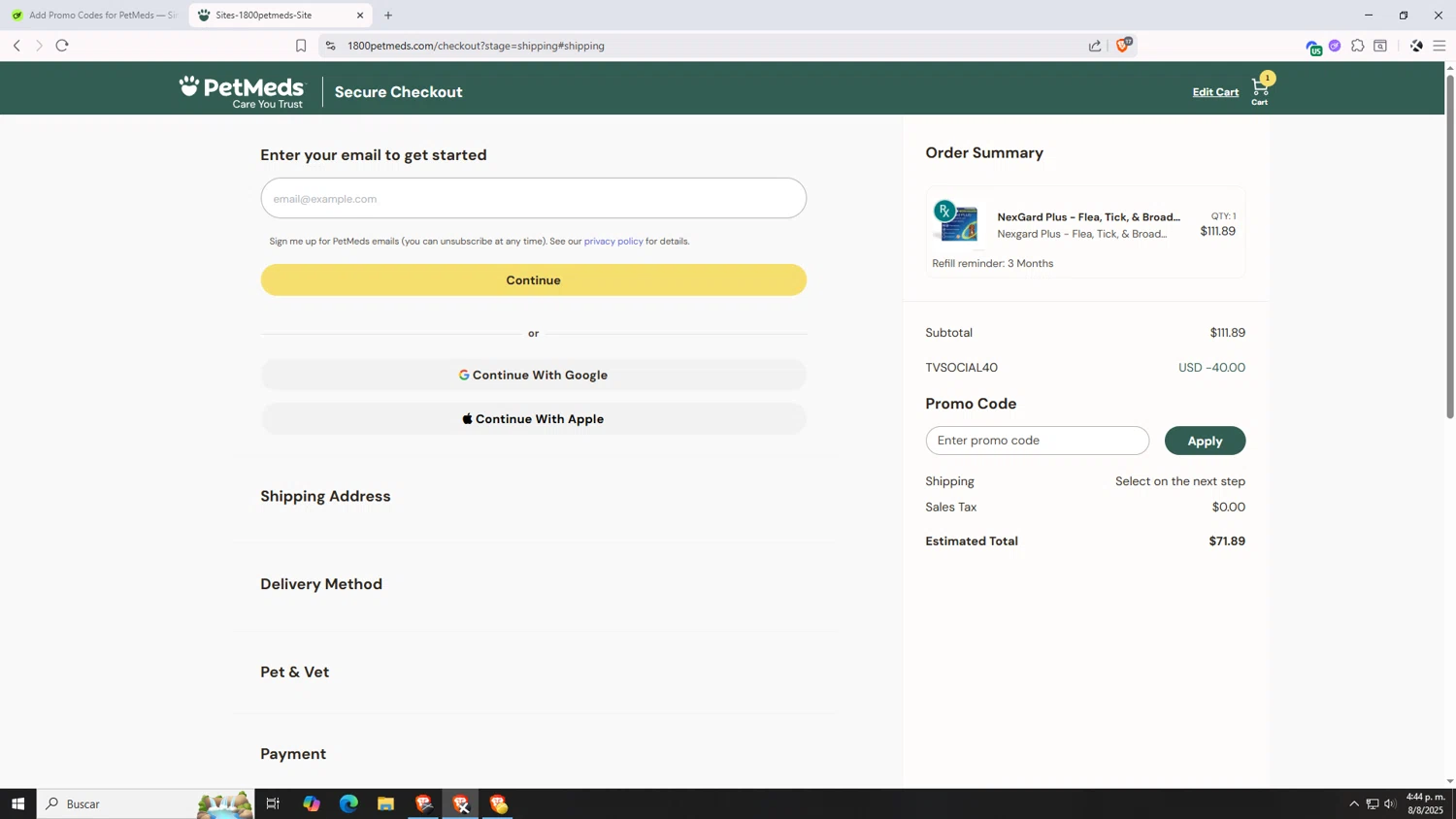The width and height of the screenshot is (1456, 819).
Task: Reload the page with the refresh icon
Action: (x=62, y=46)
